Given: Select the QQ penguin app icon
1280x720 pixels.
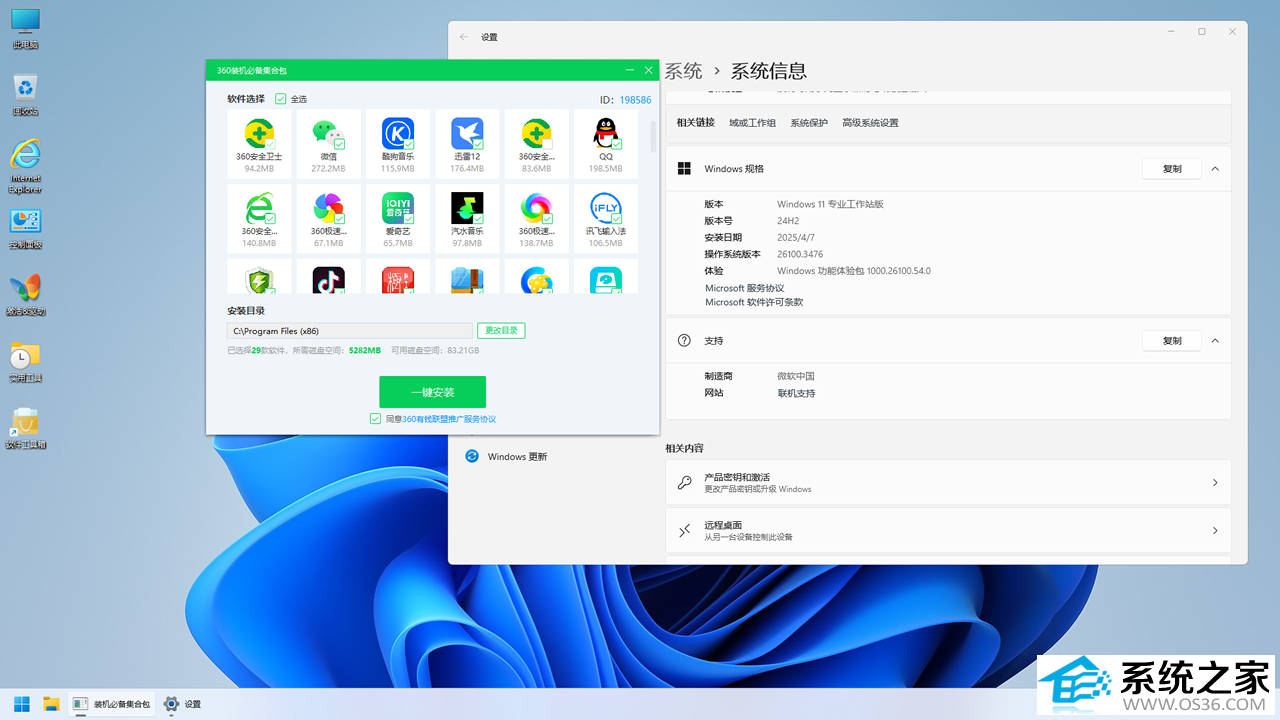Looking at the screenshot, I should 606,134.
